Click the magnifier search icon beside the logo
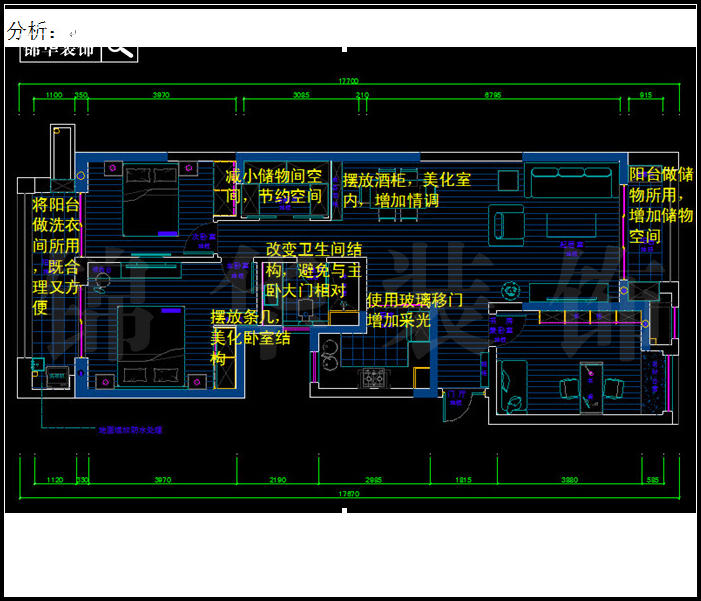701x601 pixels. (x=120, y=49)
